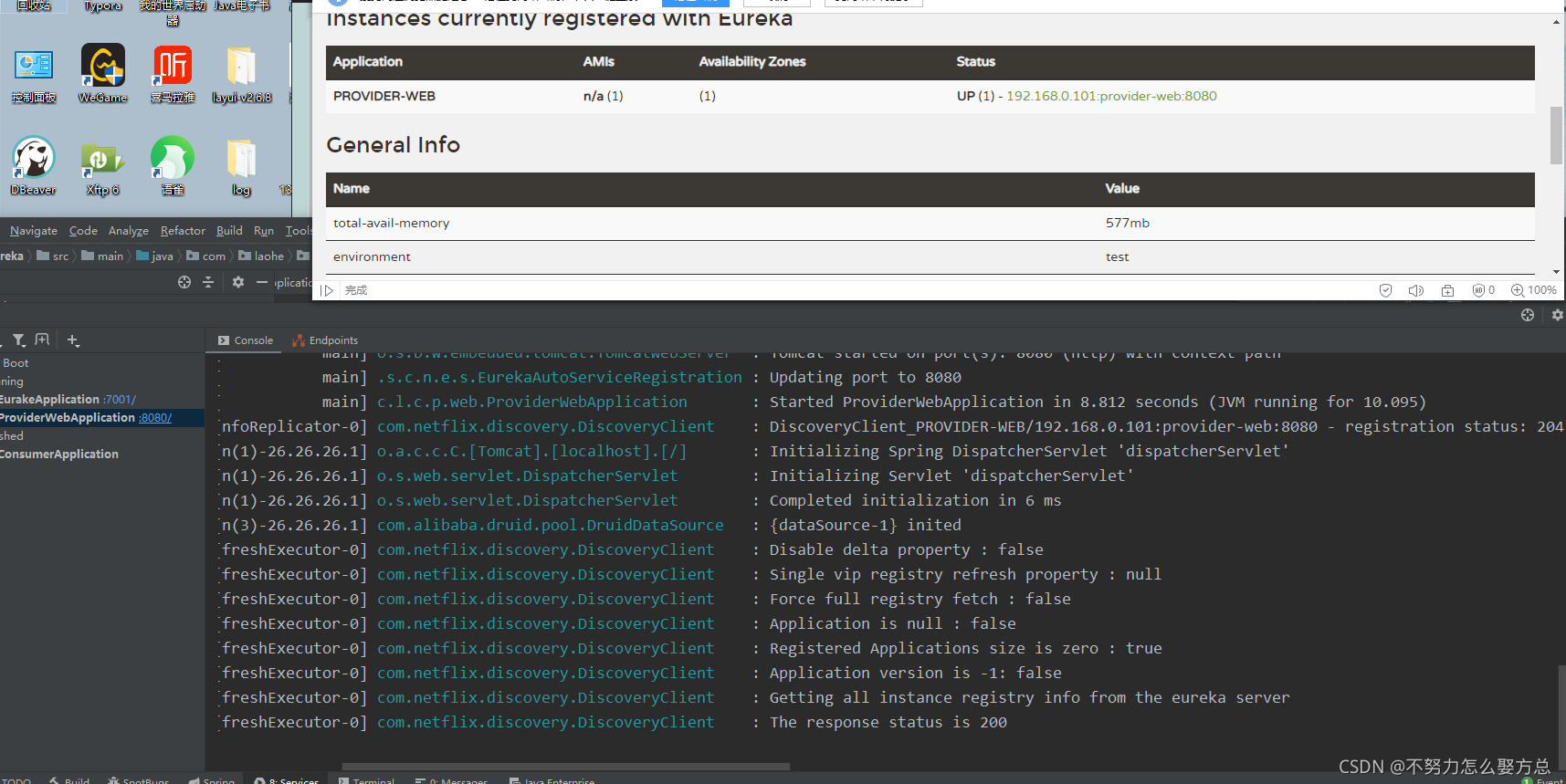Click the PROVIDER-WEB application cell

[384, 96]
